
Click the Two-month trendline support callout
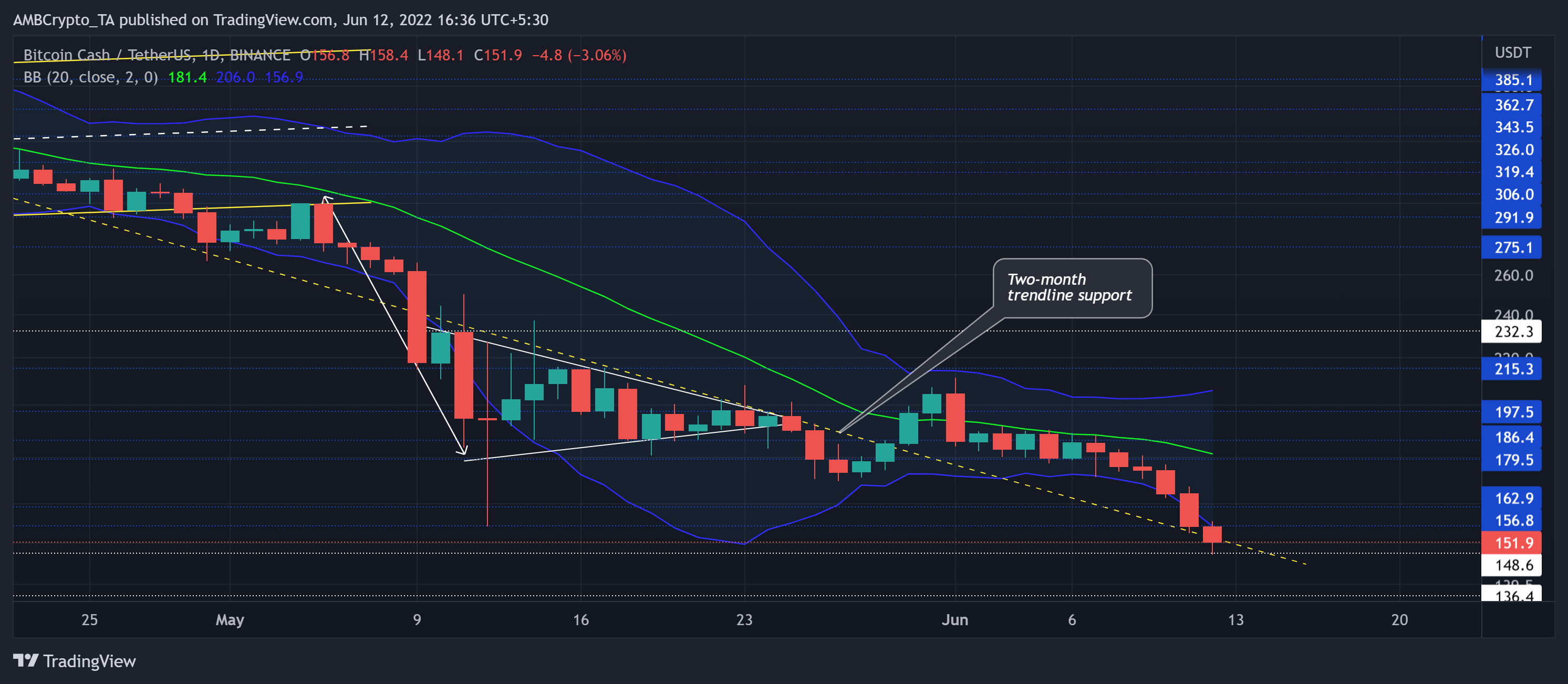coord(1072,288)
